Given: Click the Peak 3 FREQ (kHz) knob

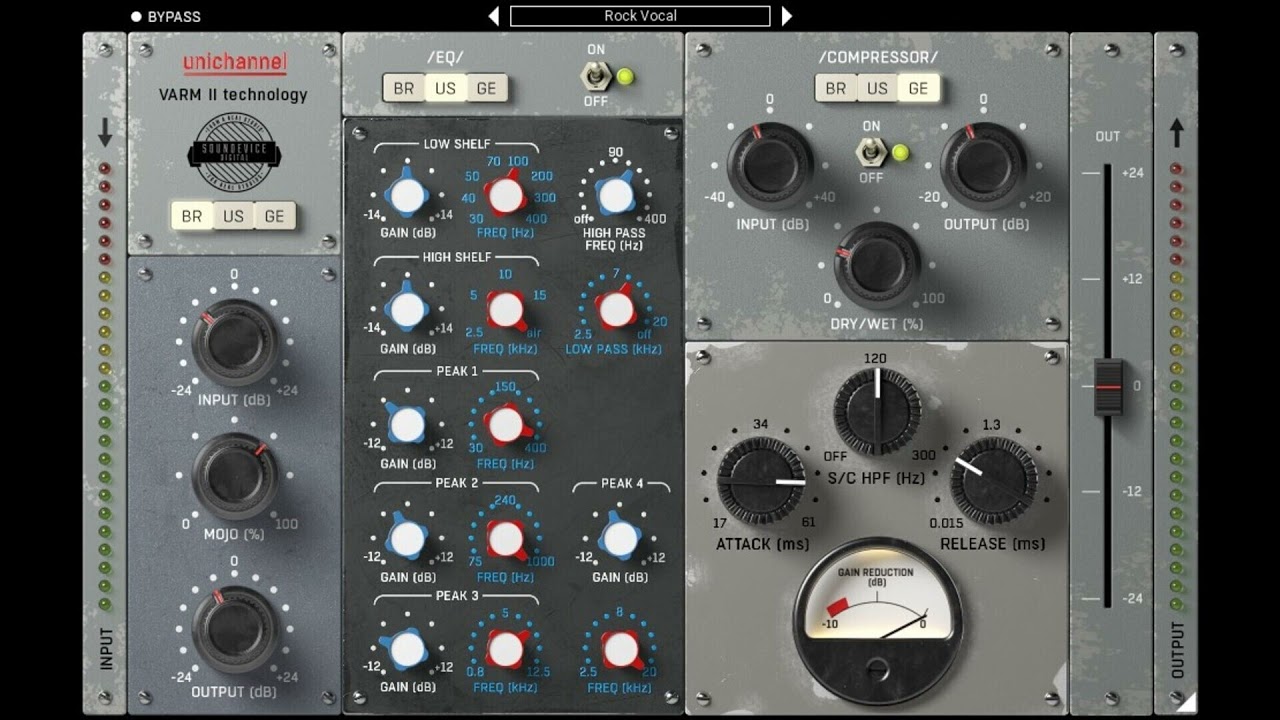Looking at the screenshot, I should tap(506, 650).
